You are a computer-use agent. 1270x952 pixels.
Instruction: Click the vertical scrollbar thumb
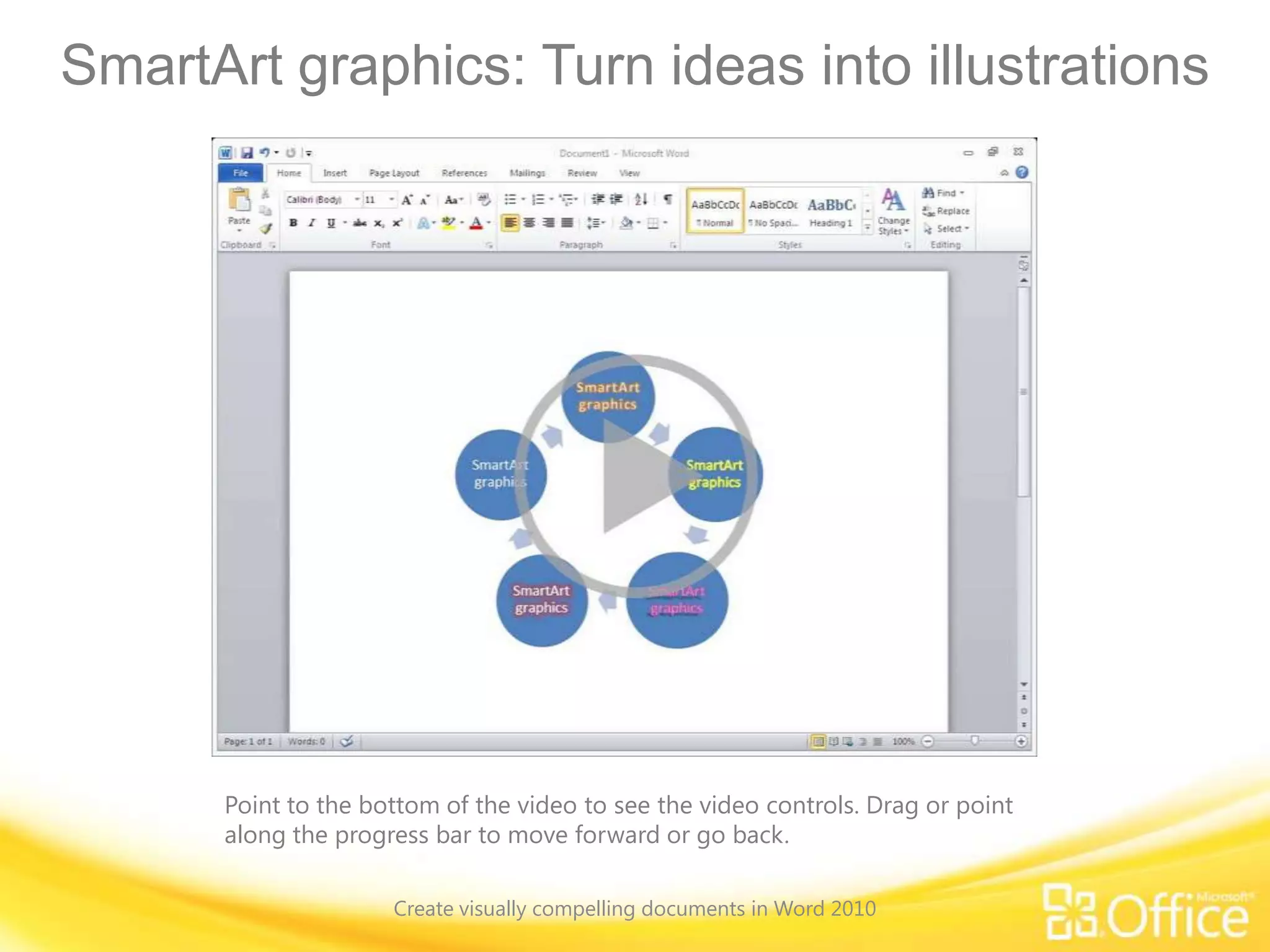[1024, 392]
